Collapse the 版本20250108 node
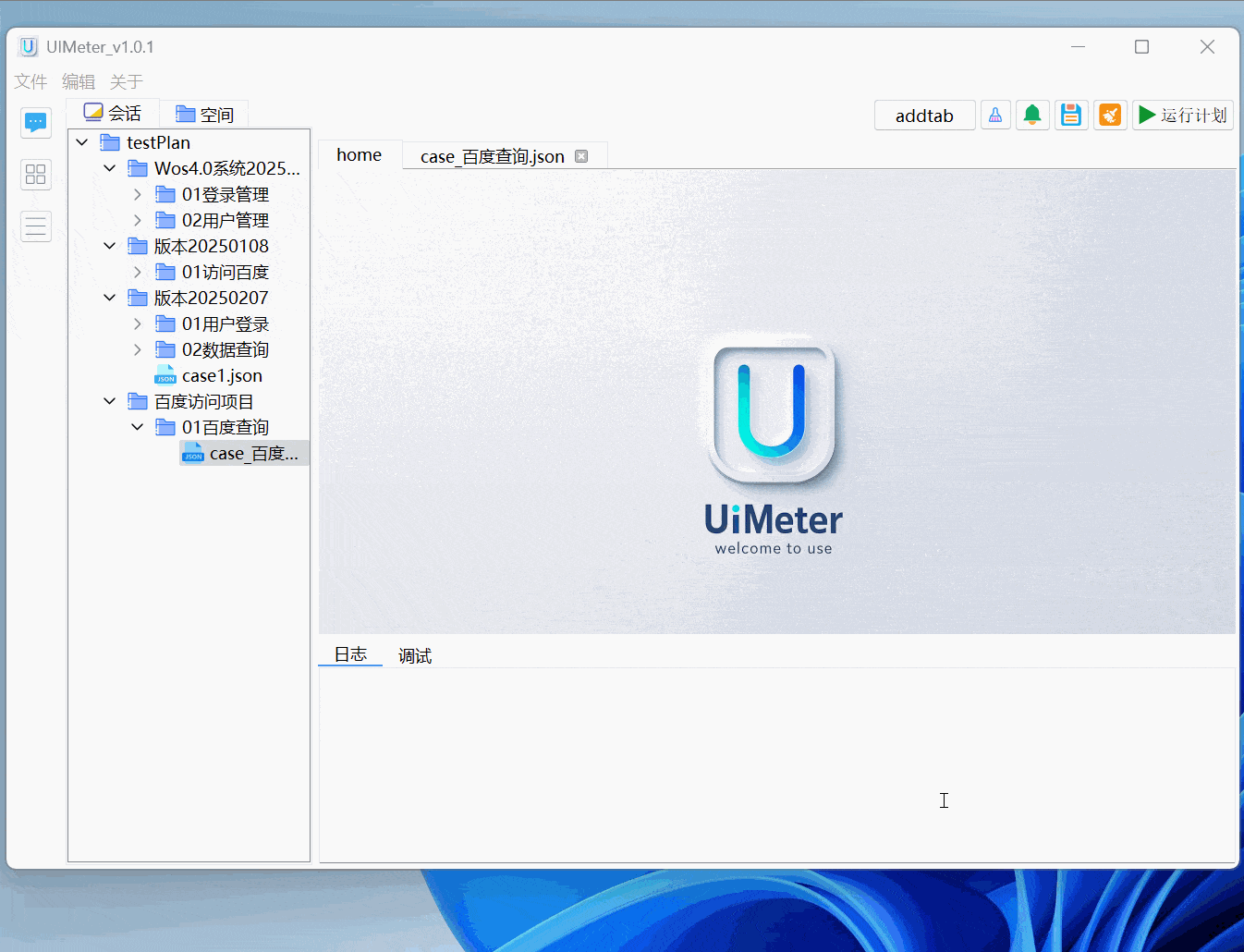The height and width of the screenshot is (952, 1244). (x=110, y=246)
